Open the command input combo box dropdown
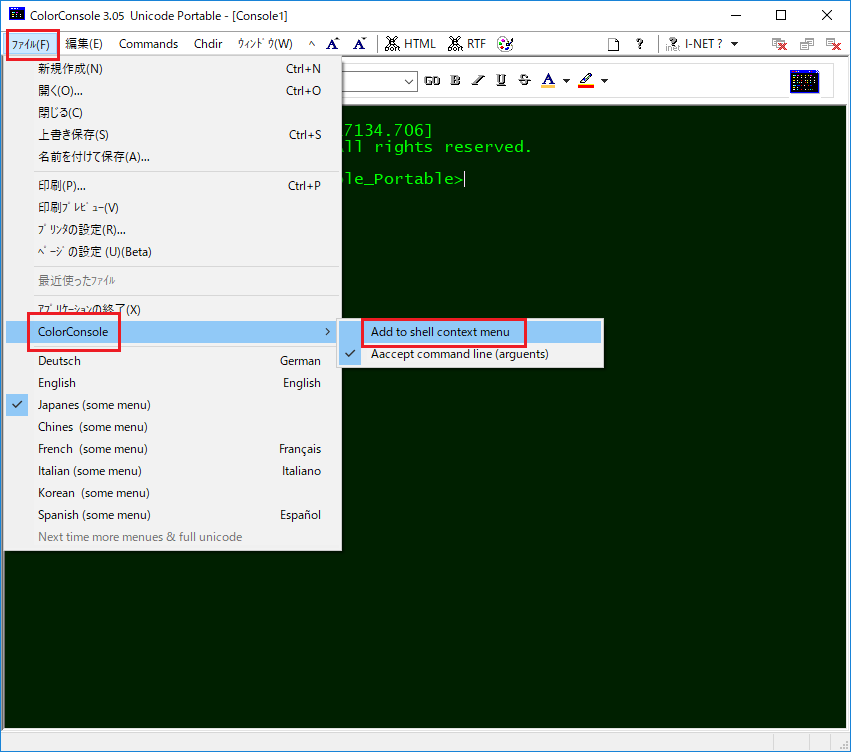This screenshot has height=752, width=851. pos(409,81)
